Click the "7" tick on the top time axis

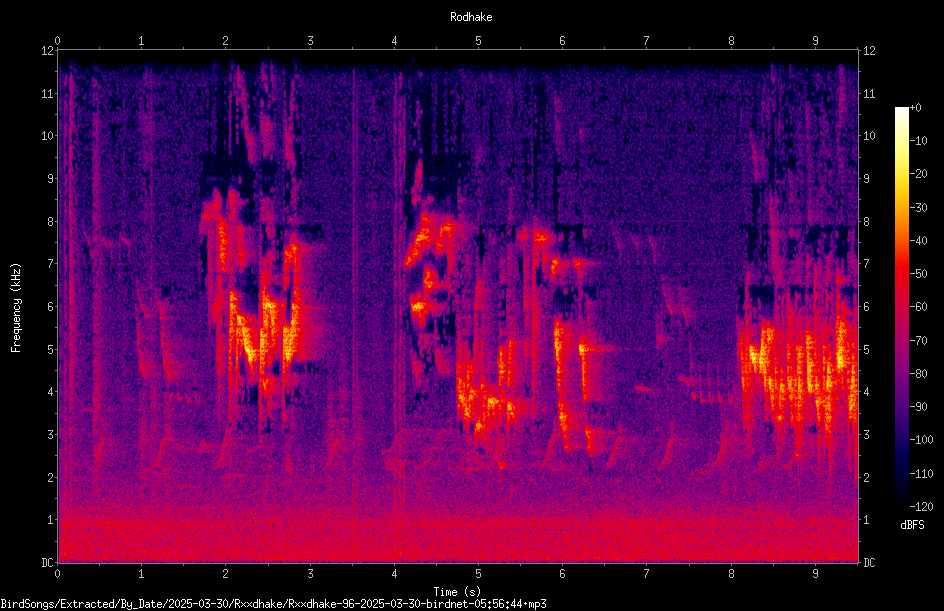[x=647, y=41]
